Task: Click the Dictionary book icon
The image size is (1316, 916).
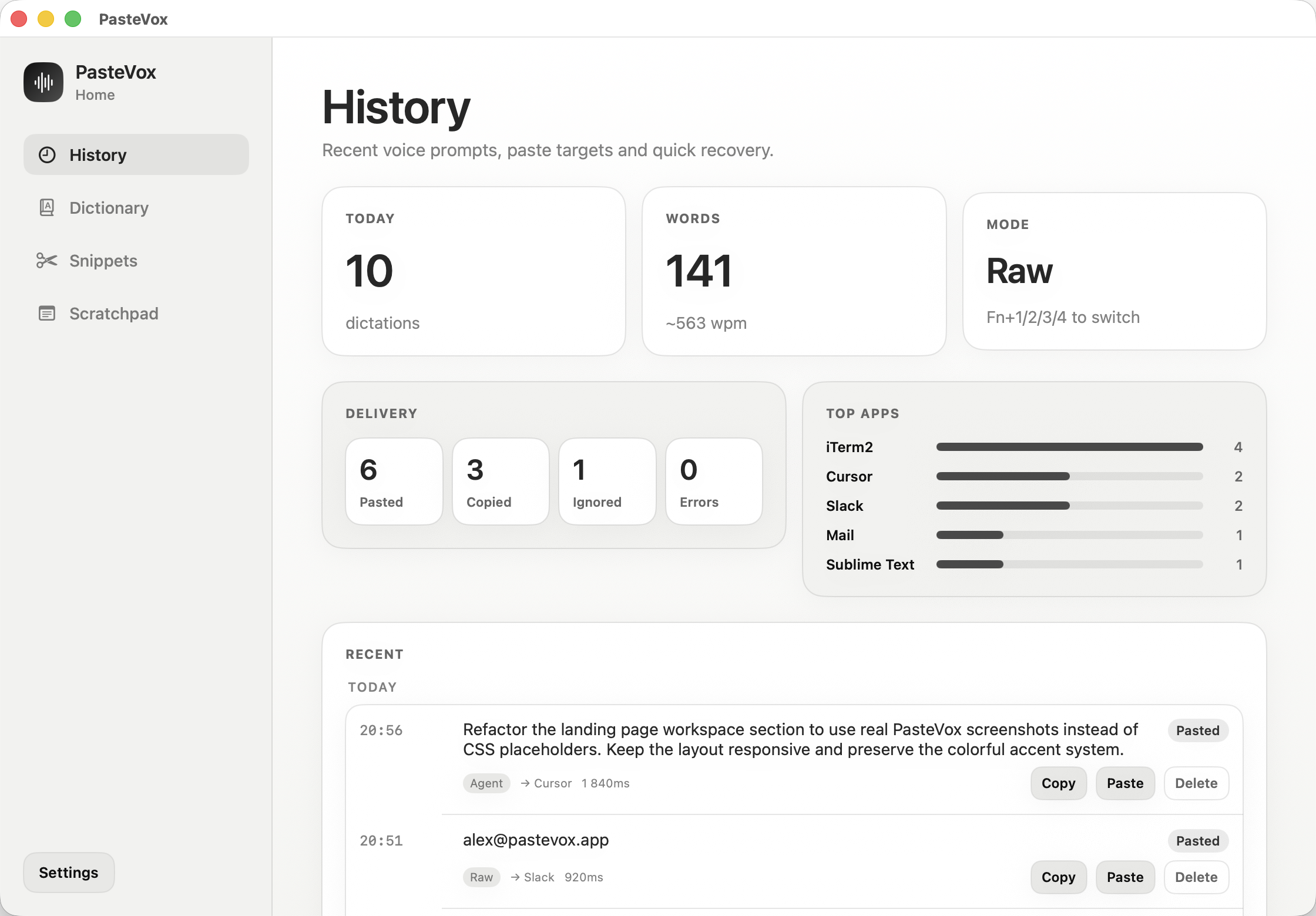Action: point(47,207)
